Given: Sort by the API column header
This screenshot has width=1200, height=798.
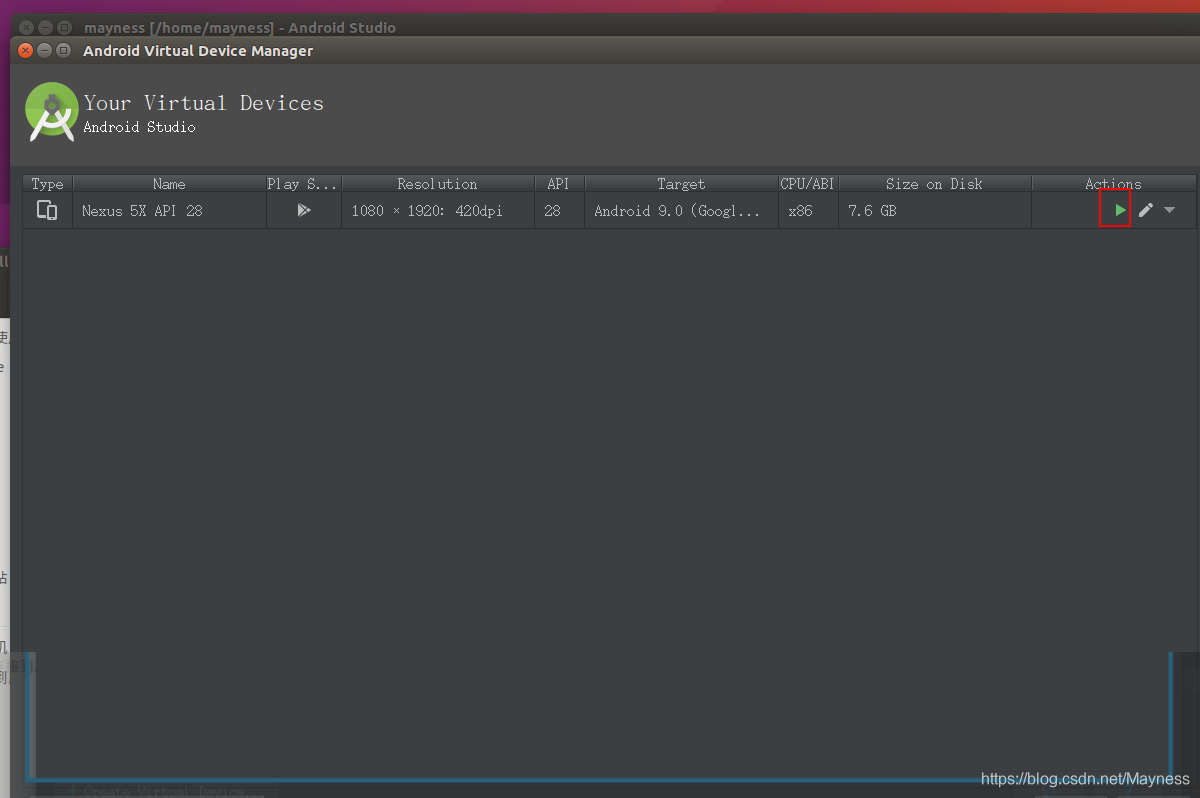Looking at the screenshot, I should (x=558, y=184).
